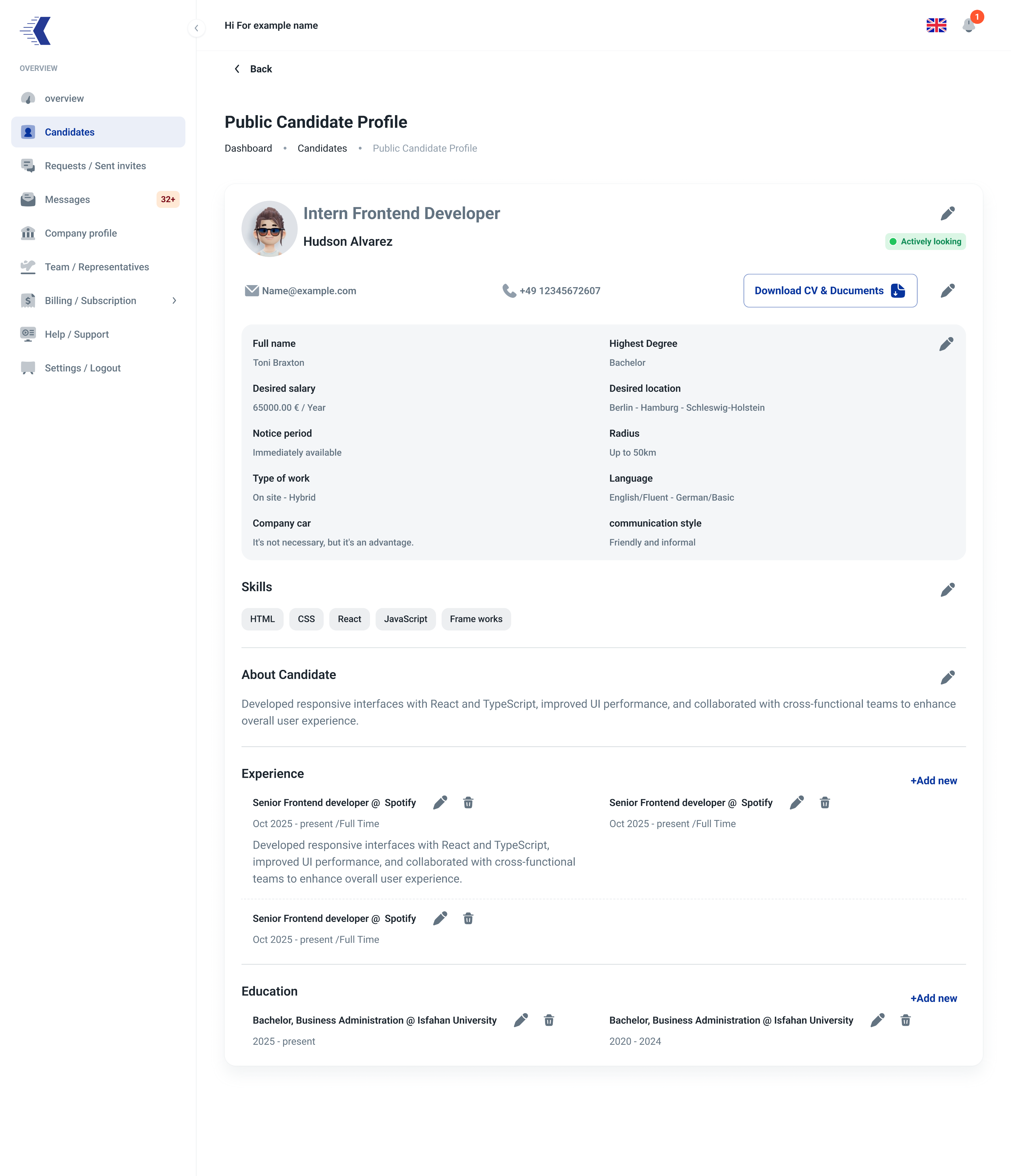The image size is (1011, 1176).
Task: Click the UK flag language selector
Action: pyautogui.click(x=936, y=26)
